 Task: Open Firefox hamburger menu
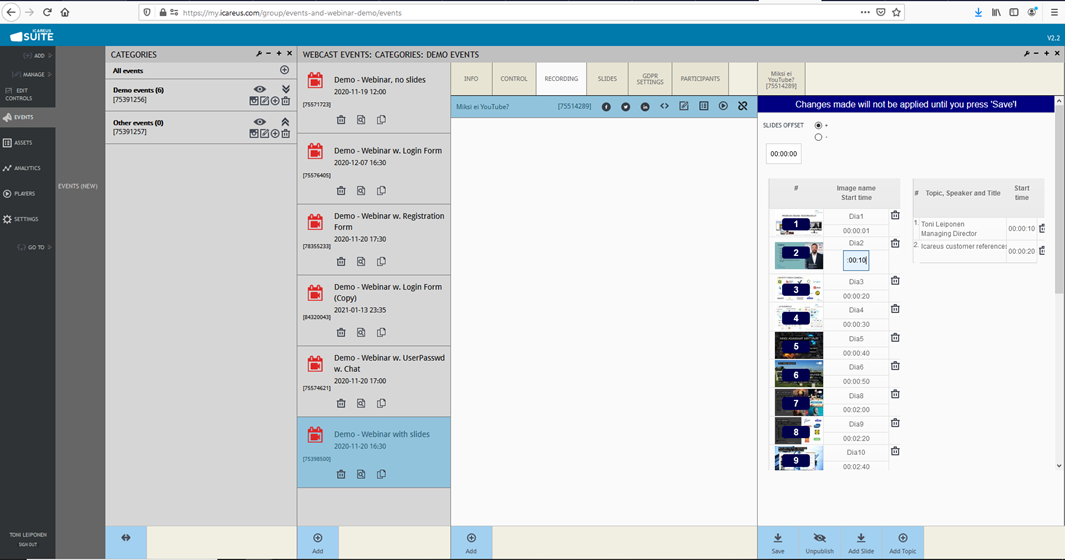tap(1054, 12)
